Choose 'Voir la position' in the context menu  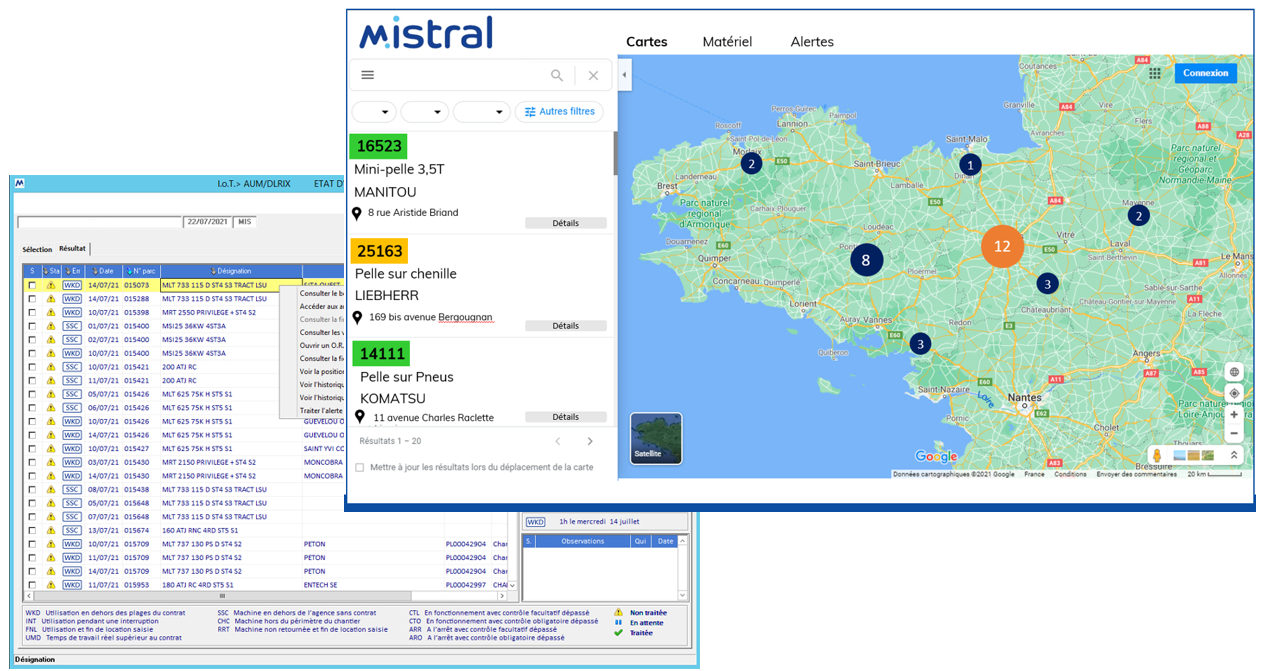coord(322,371)
